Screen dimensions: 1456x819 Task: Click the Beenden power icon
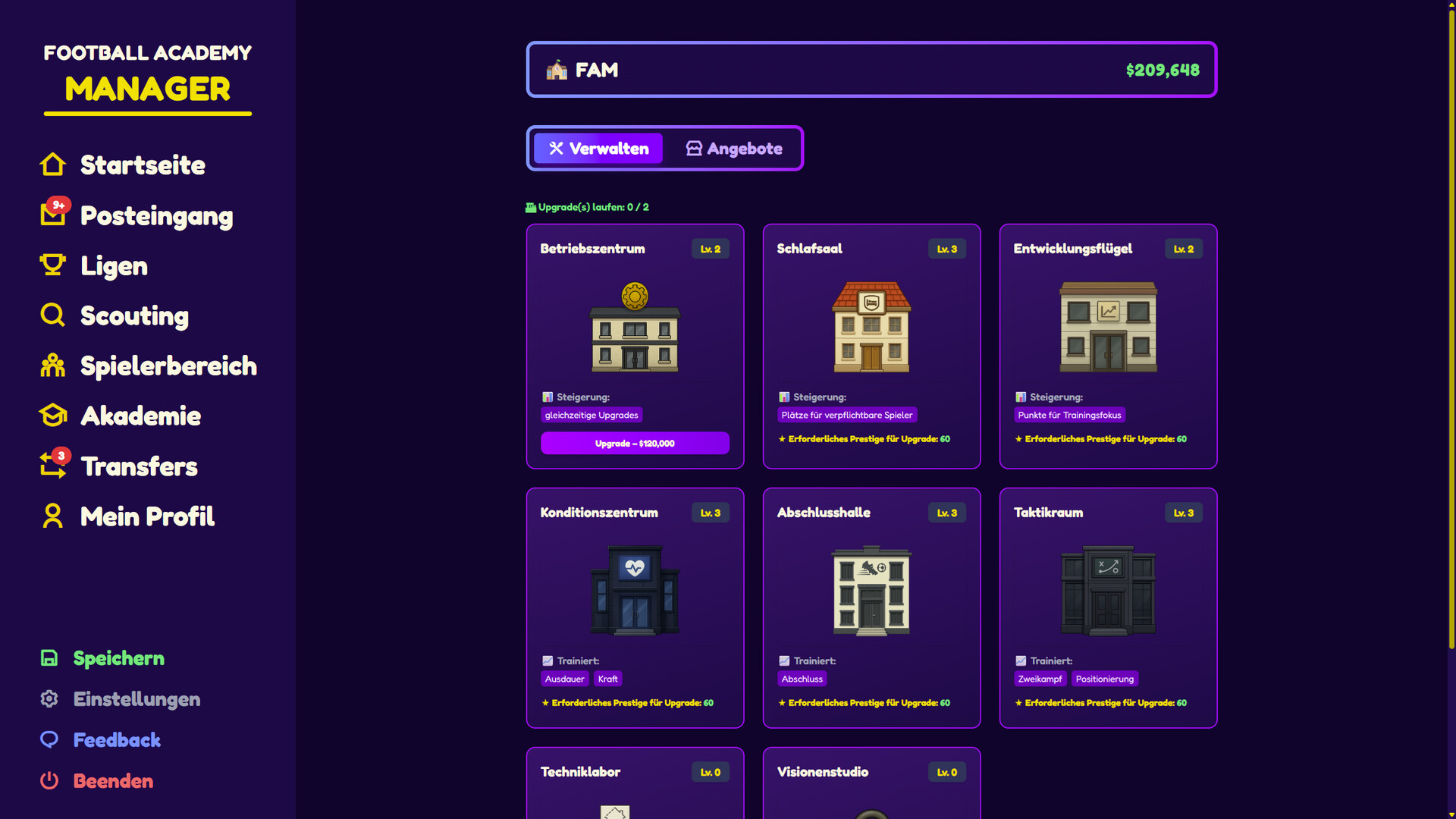[x=49, y=780]
